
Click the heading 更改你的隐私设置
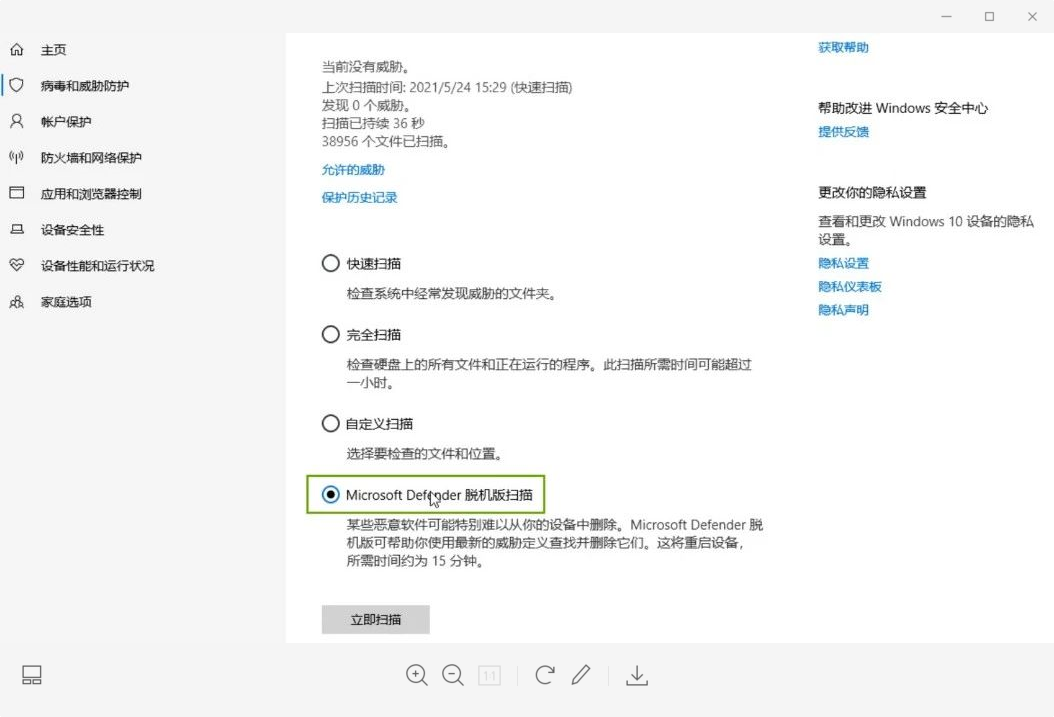tap(872, 193)
